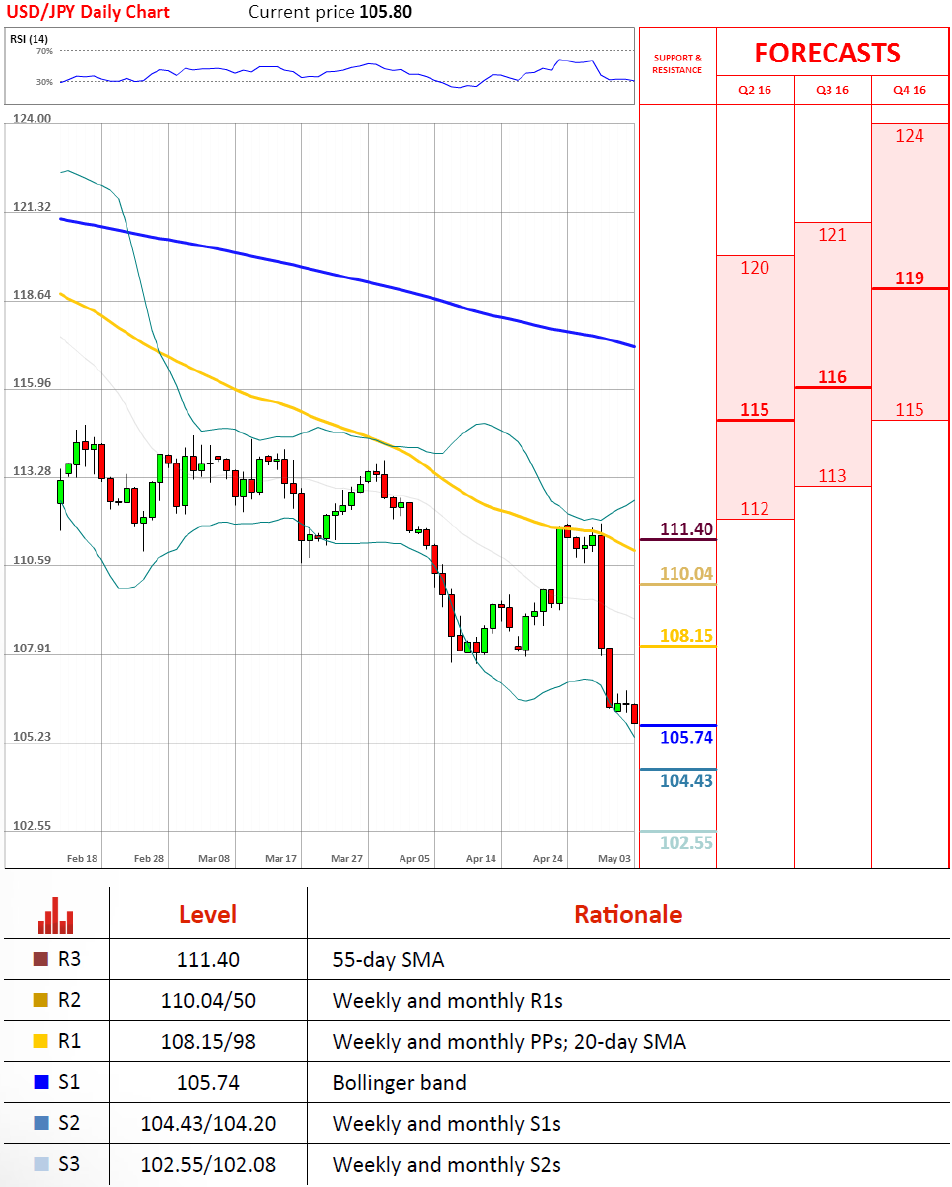The image size is (952, 1187).
Task: Select the S3 light blue swatch
Action: (42, 1164)
